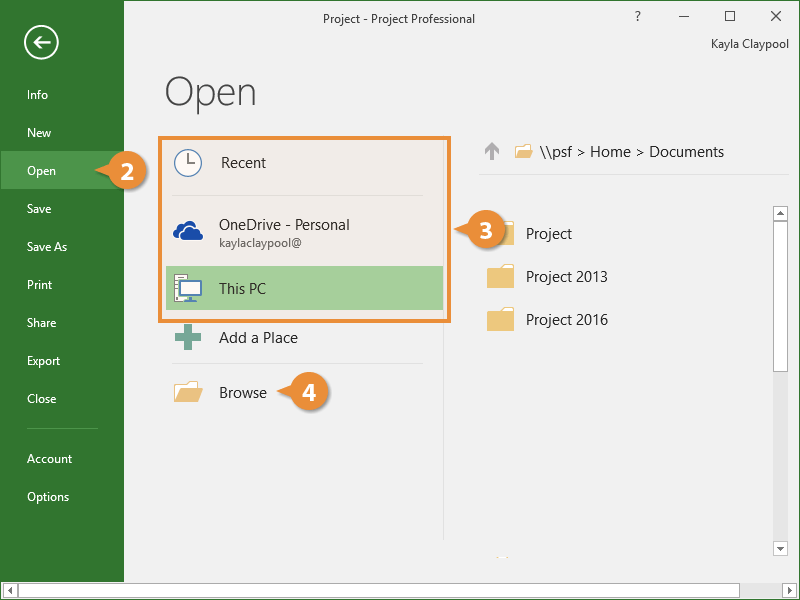The width and height of the screenshot is (800, 600).
Task: Click the question mark help icon
Action: coord(638,17)
